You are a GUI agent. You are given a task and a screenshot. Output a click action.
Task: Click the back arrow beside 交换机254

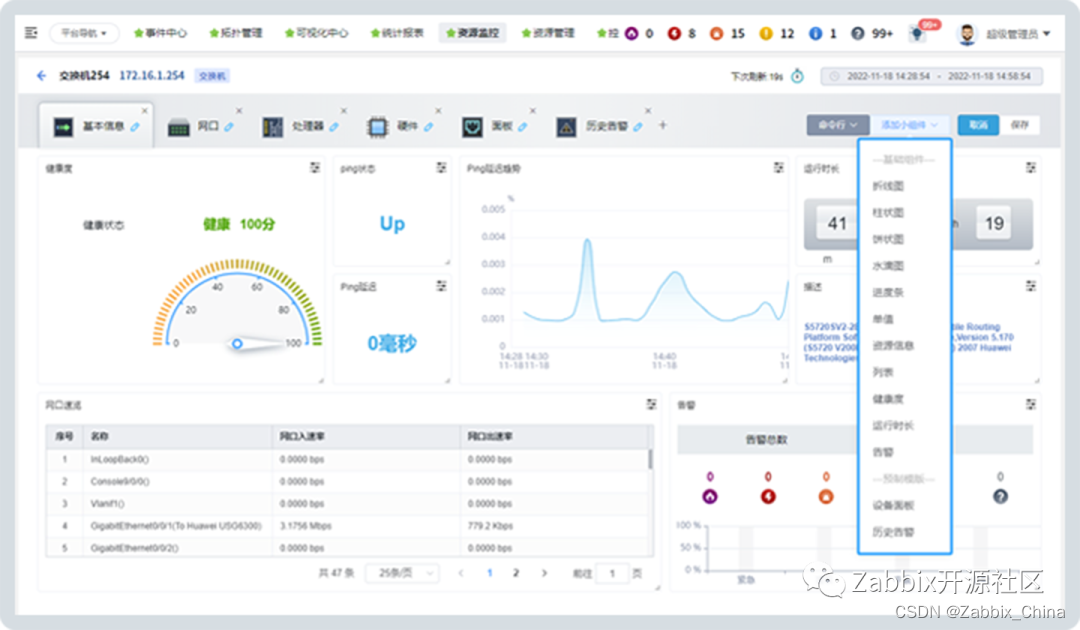point(41,76)
